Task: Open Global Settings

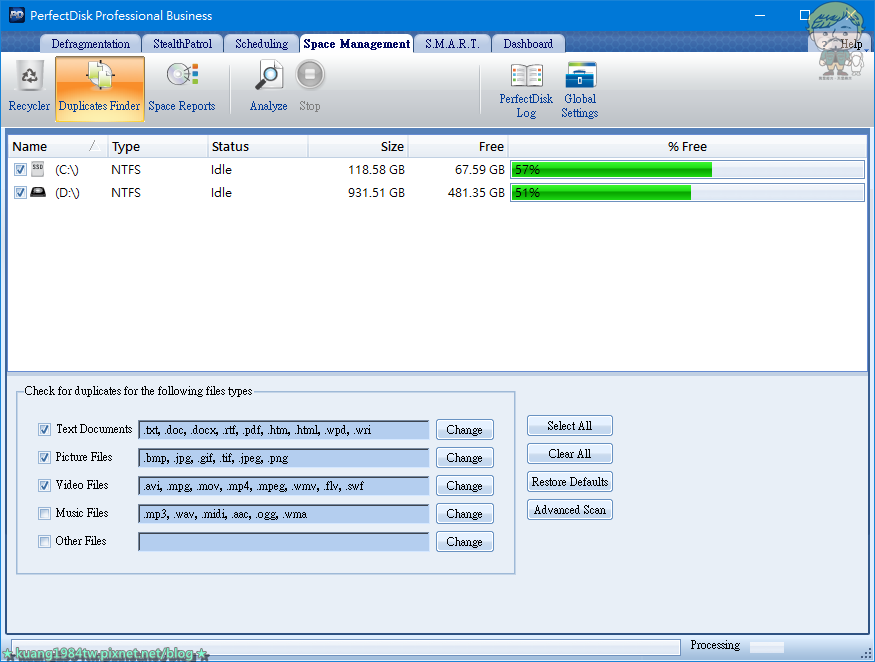Action: 580,90
